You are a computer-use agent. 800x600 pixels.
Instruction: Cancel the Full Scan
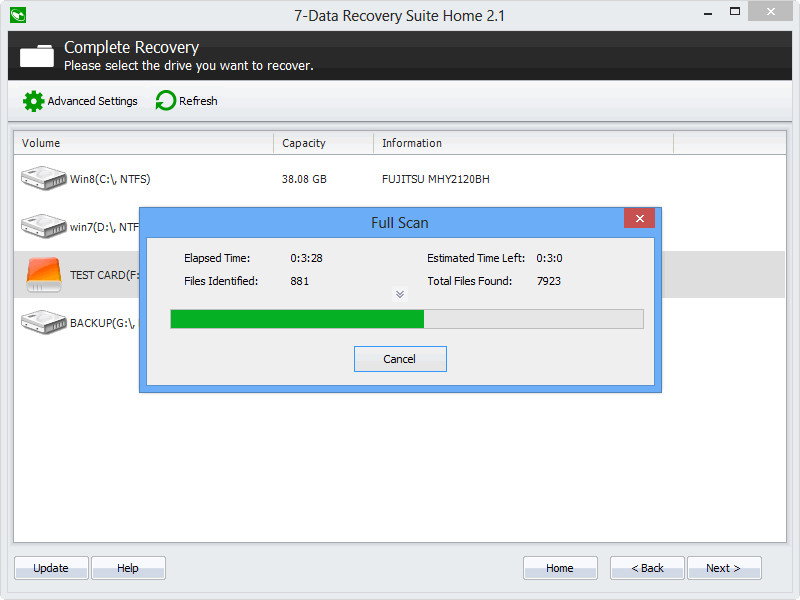pos(400,359)
